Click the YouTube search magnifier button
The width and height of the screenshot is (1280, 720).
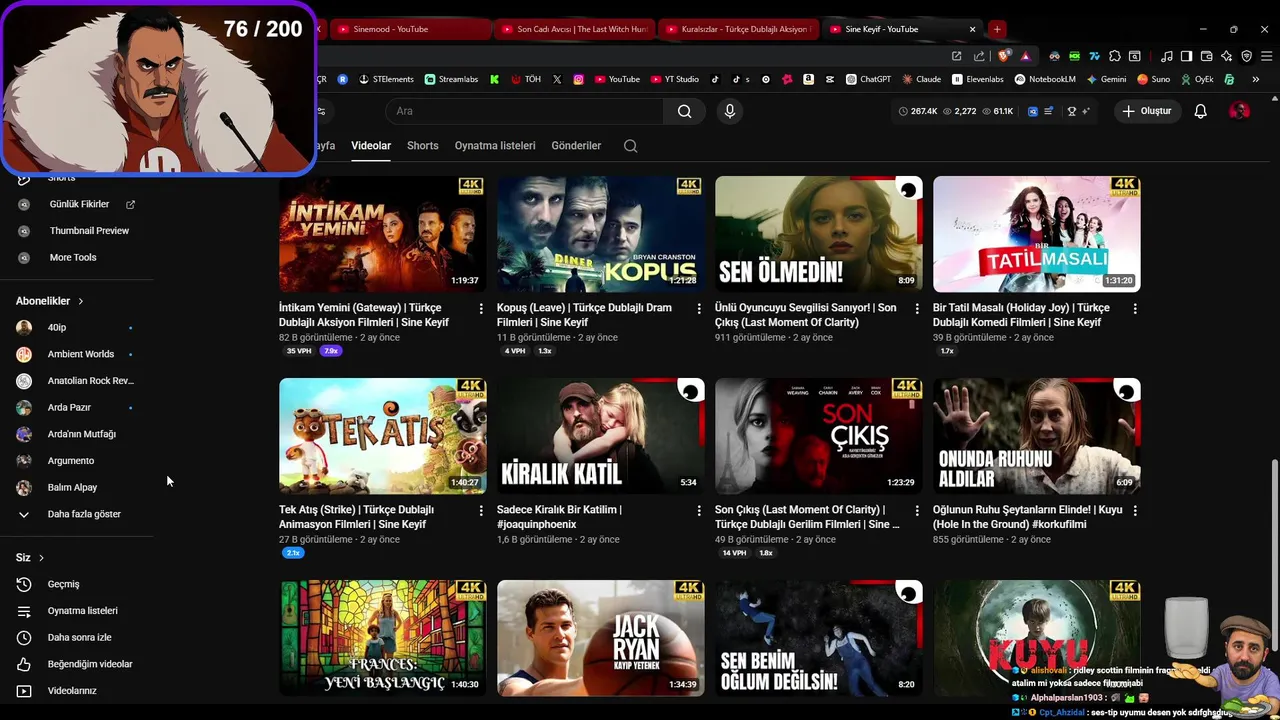684,111
